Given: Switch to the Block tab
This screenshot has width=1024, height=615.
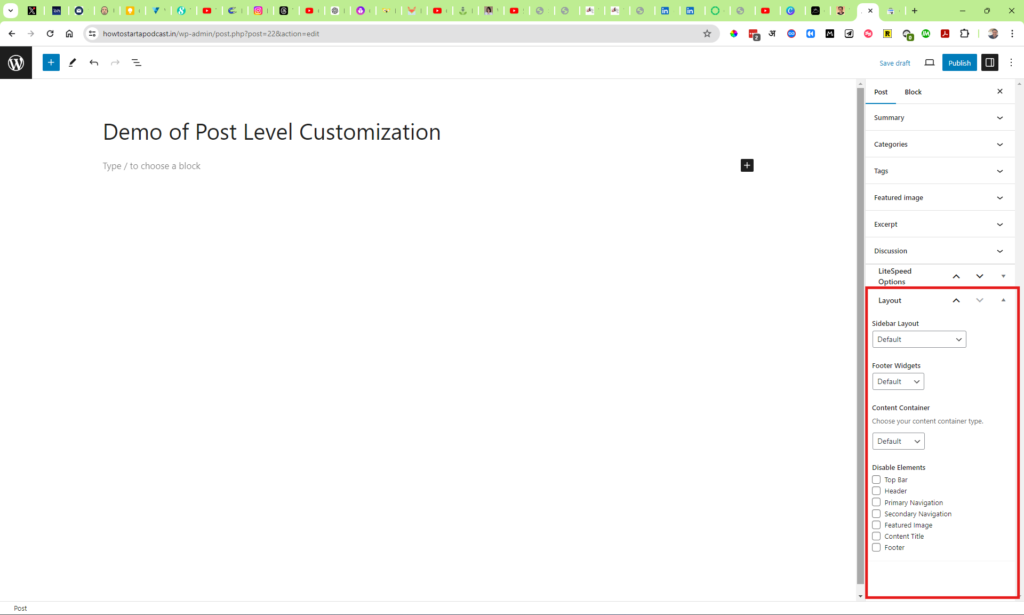Looking at the screenshot, I should point(913,92).
